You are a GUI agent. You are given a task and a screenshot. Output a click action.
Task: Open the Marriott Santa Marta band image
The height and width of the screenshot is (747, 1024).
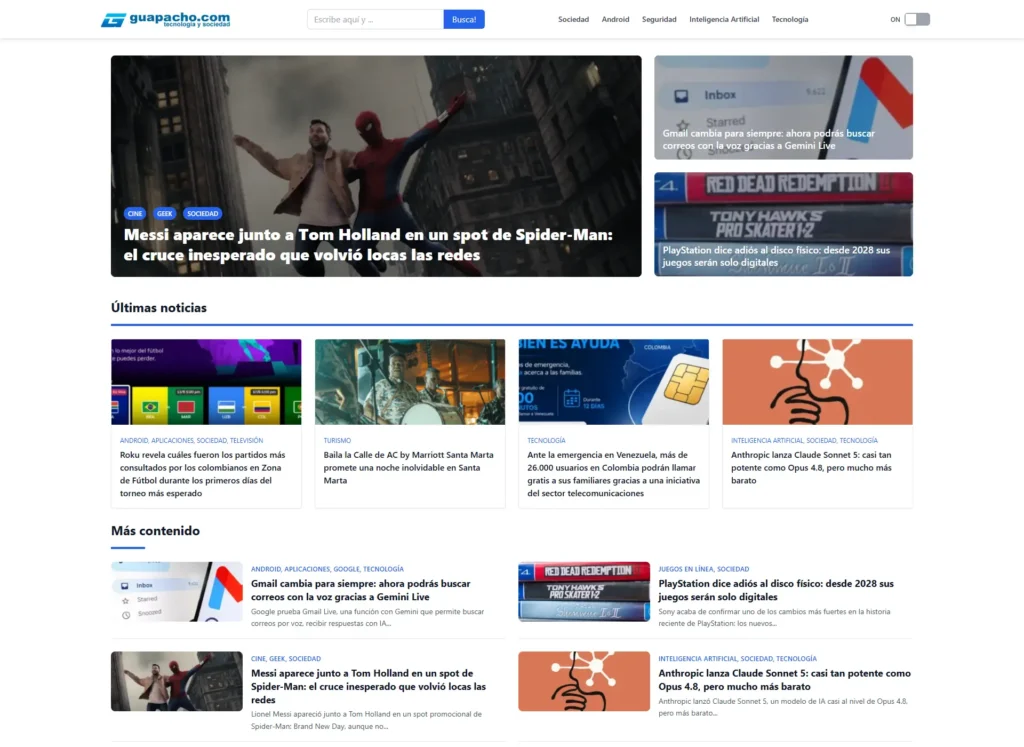[x=409, y=382]
